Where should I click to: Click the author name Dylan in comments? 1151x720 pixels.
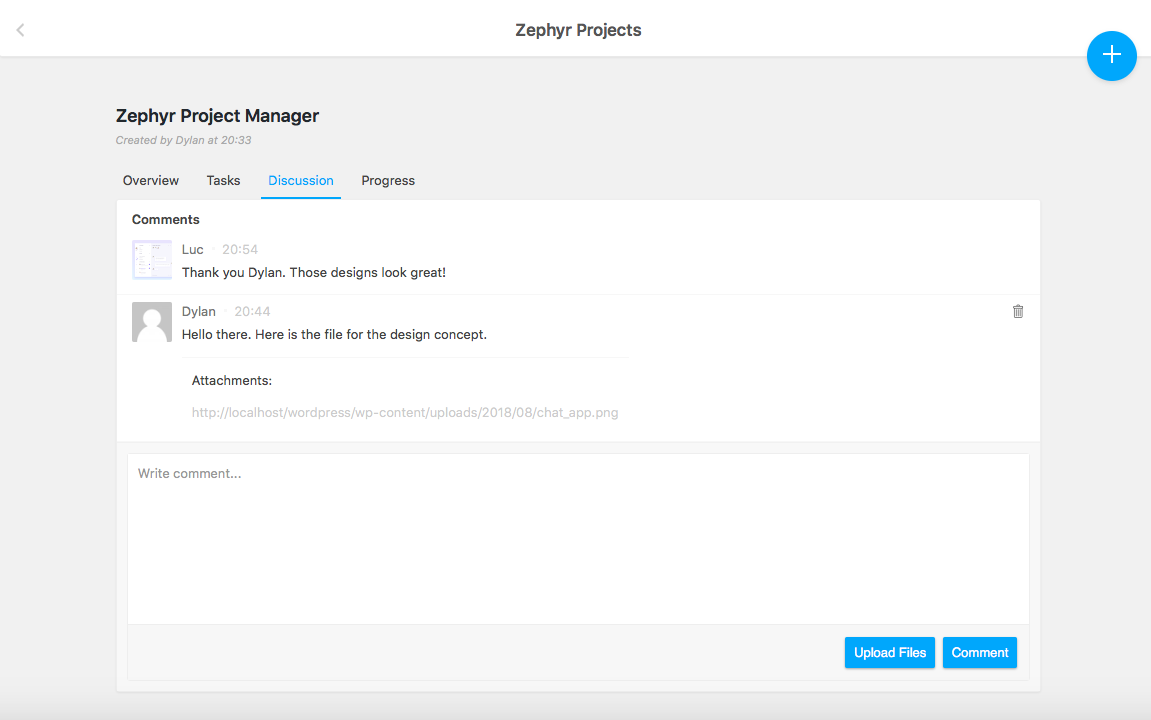(199, 311)
